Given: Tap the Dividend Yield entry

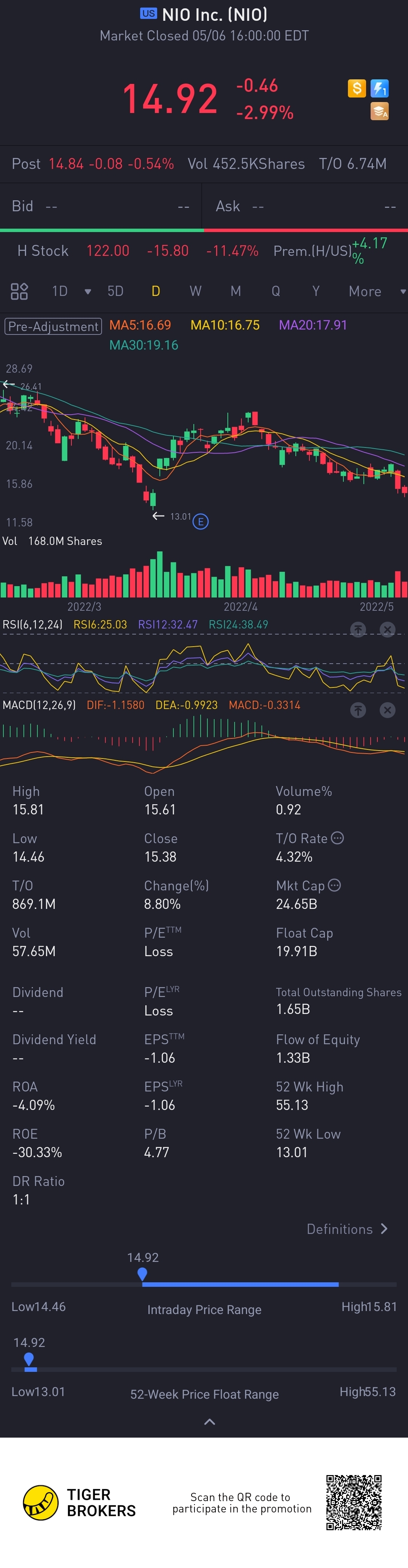Looking at the screenshot, I should pyautogui.click(x=54, y=1048).
